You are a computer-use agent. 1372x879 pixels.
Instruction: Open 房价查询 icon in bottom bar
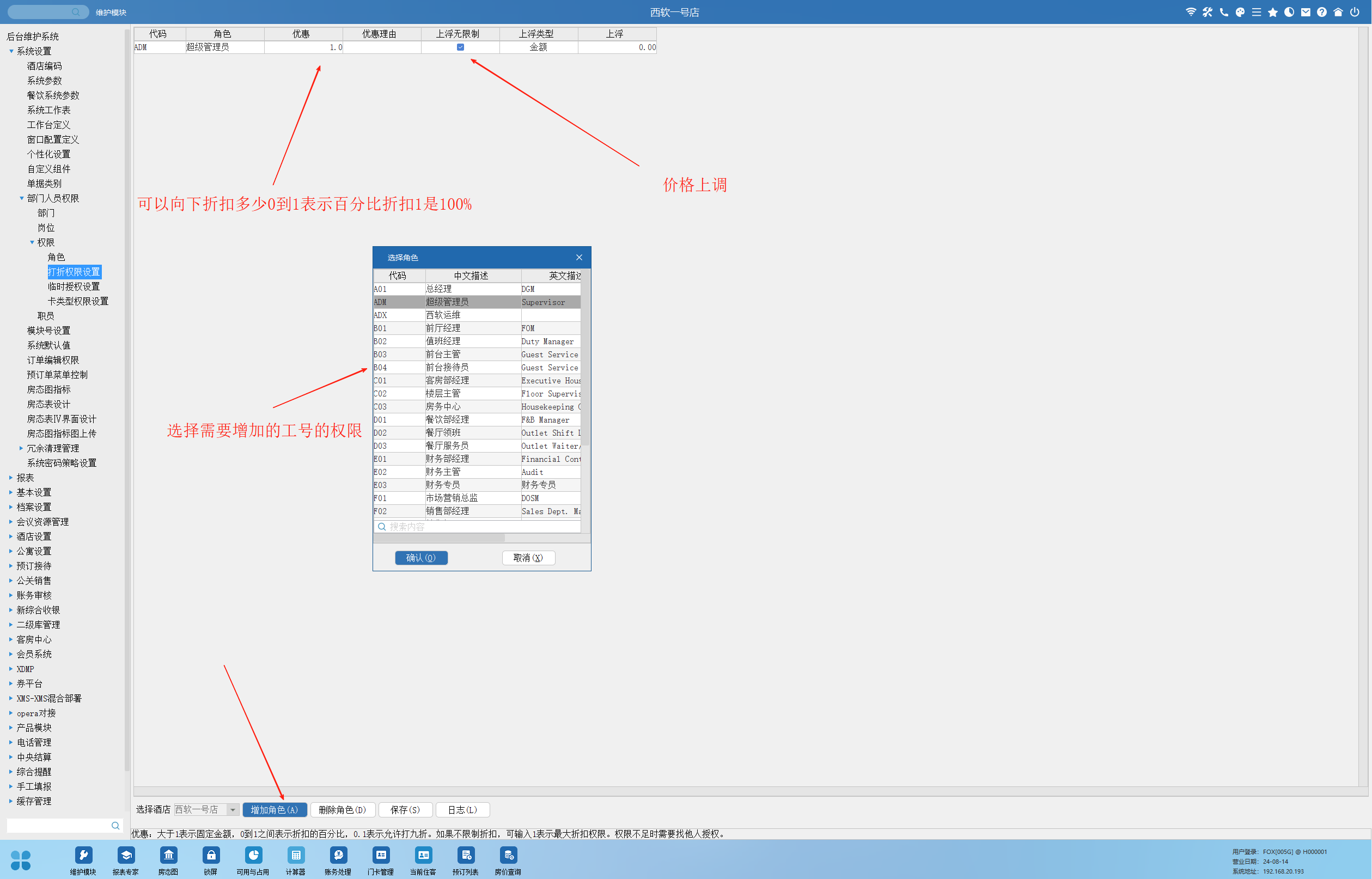(509, 855)
